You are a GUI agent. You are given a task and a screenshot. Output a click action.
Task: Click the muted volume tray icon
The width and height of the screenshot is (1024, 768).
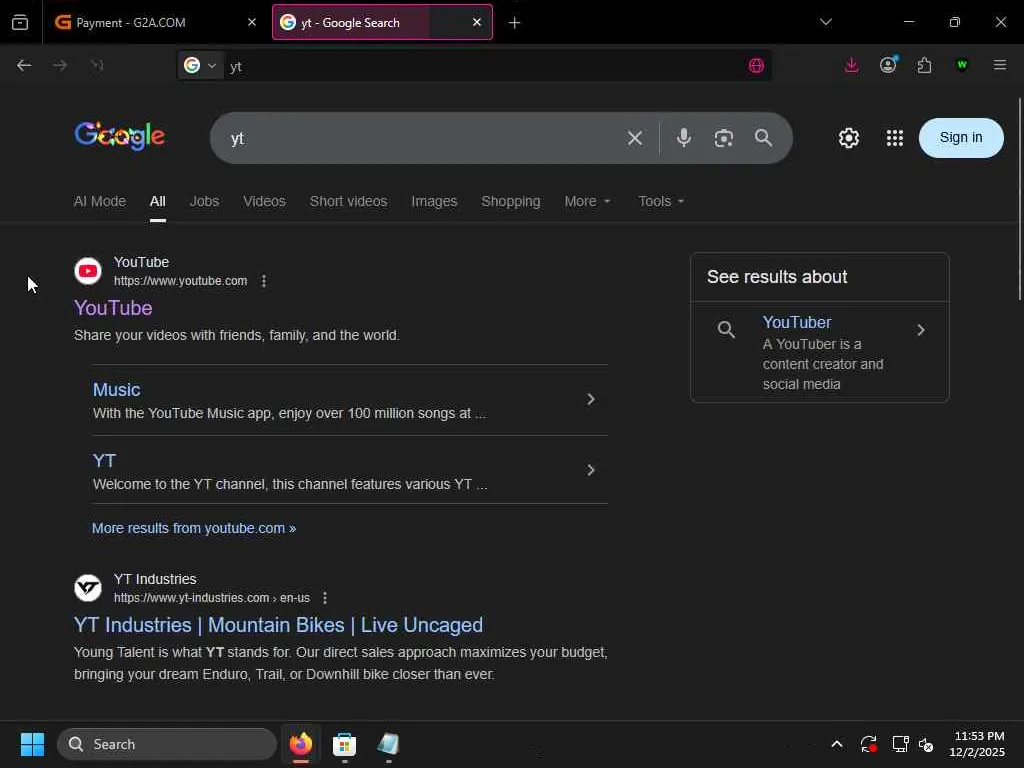tap(926, 744)
